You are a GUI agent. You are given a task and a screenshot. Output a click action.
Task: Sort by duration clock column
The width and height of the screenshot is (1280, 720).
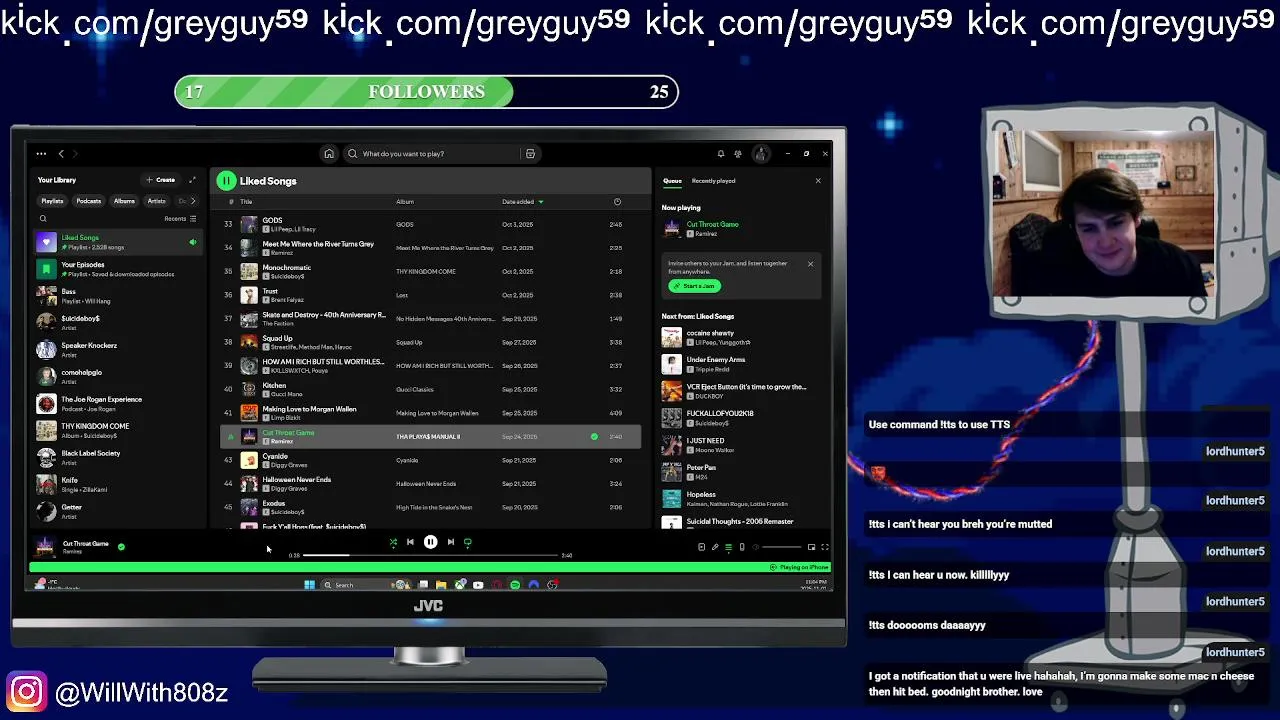point(617,202)
